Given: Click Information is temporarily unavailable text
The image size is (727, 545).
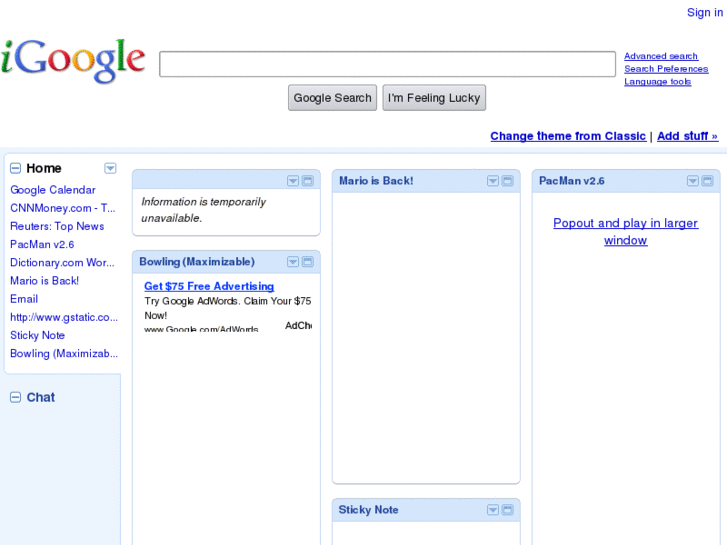Looking at the screenshot, I should 204,210.
